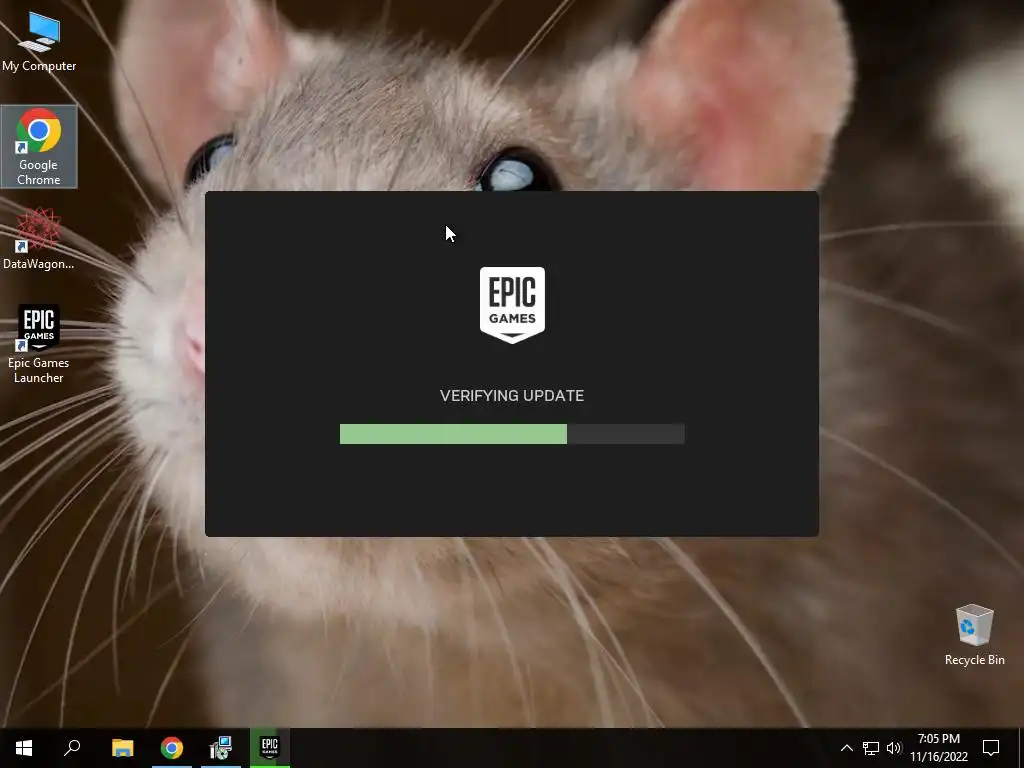Open the notification Action Center

[991, 748]
